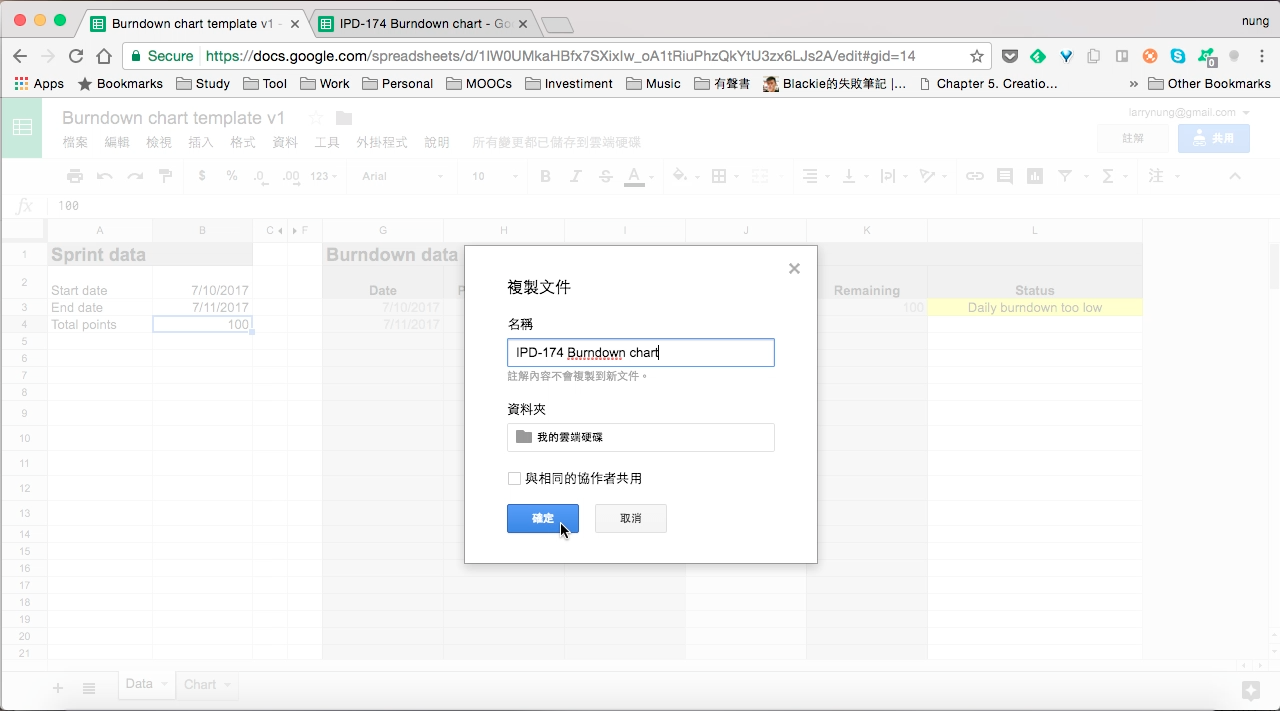Click the insert chart icon
This screenshot has width=1280, height=711.
[x=1034, y=176]
